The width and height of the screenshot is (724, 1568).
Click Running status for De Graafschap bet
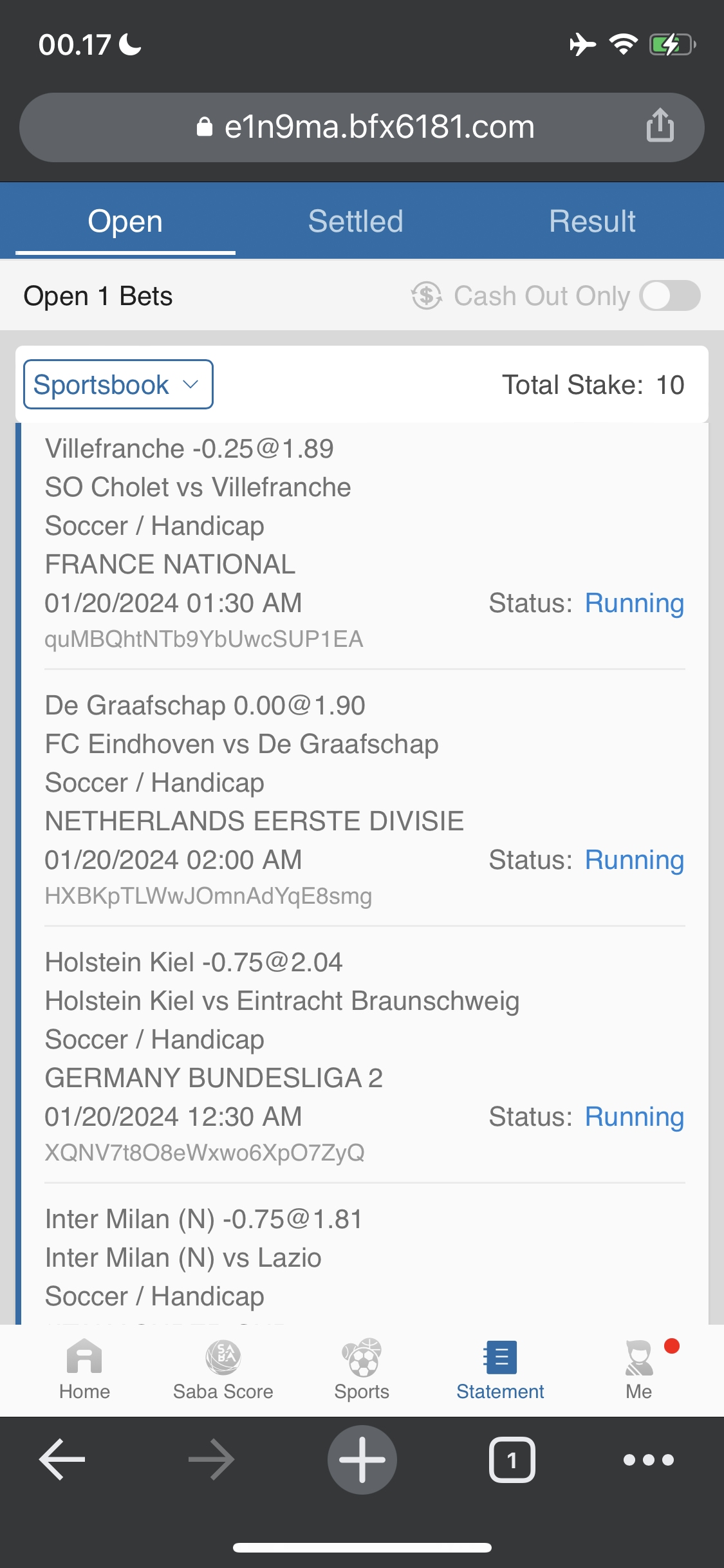[634, 861]
